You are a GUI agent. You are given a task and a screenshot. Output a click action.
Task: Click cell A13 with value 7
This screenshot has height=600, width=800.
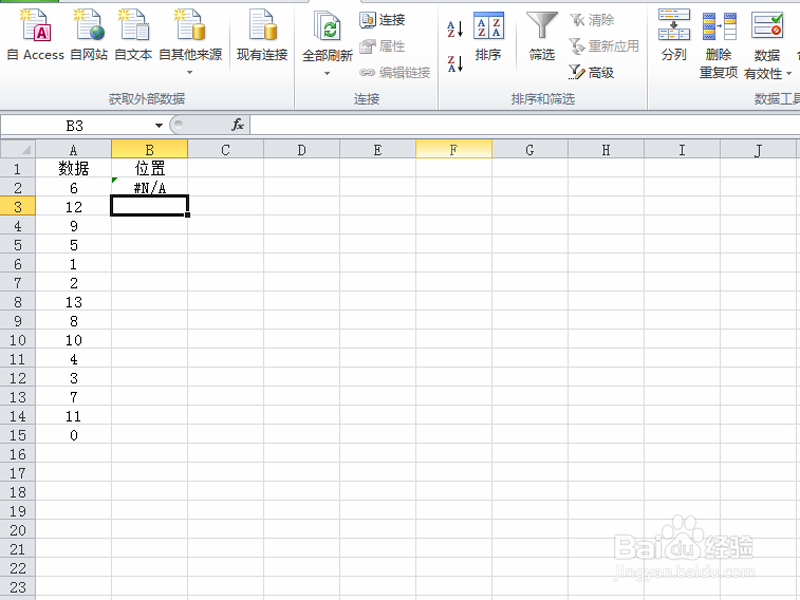click(x=73, y=397)
